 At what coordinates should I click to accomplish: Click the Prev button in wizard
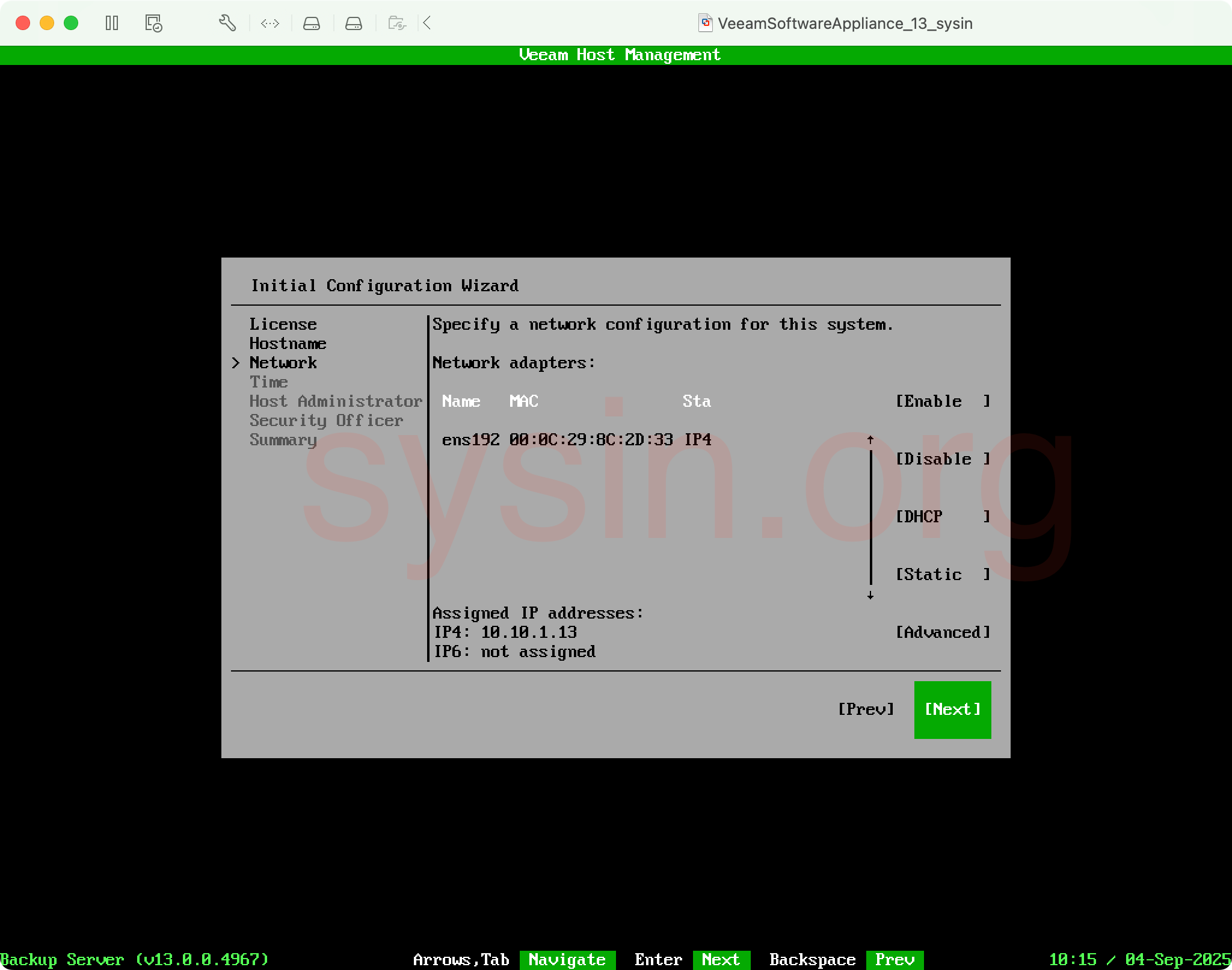pos(866,709)
